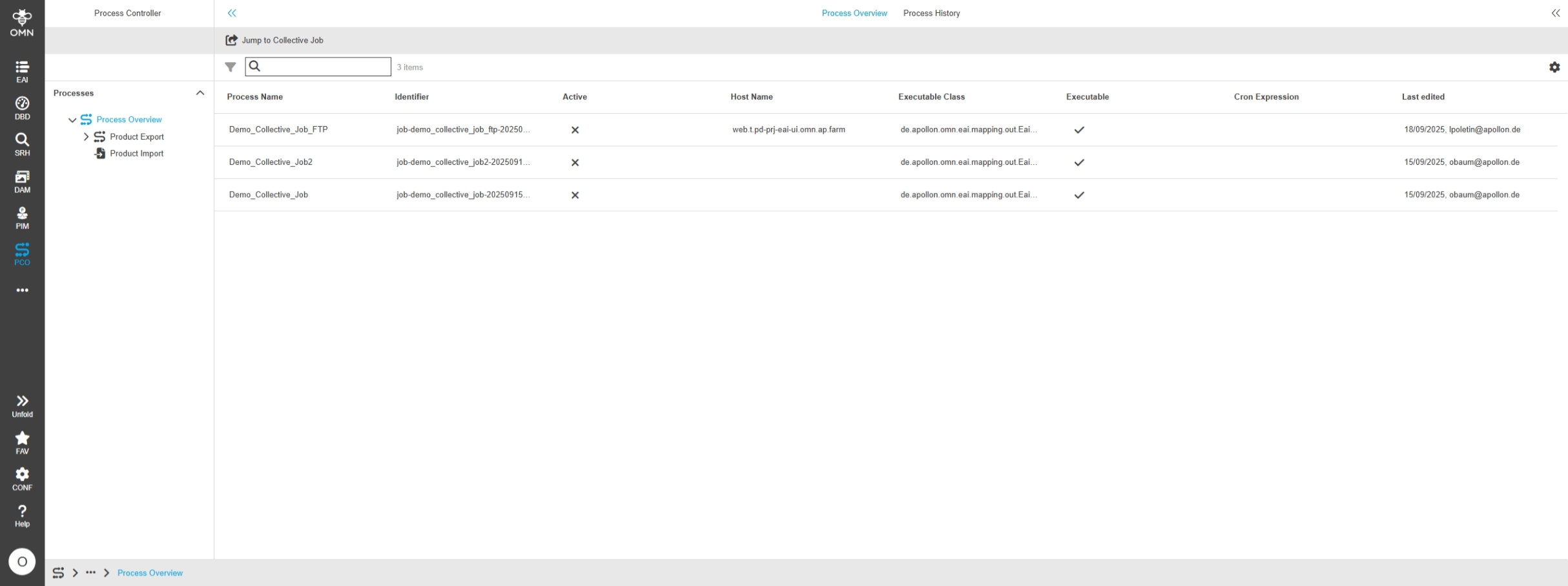Open the EAI module in sidebar
This screenshot has width=1568, height=586.
[x=22, y=71]
